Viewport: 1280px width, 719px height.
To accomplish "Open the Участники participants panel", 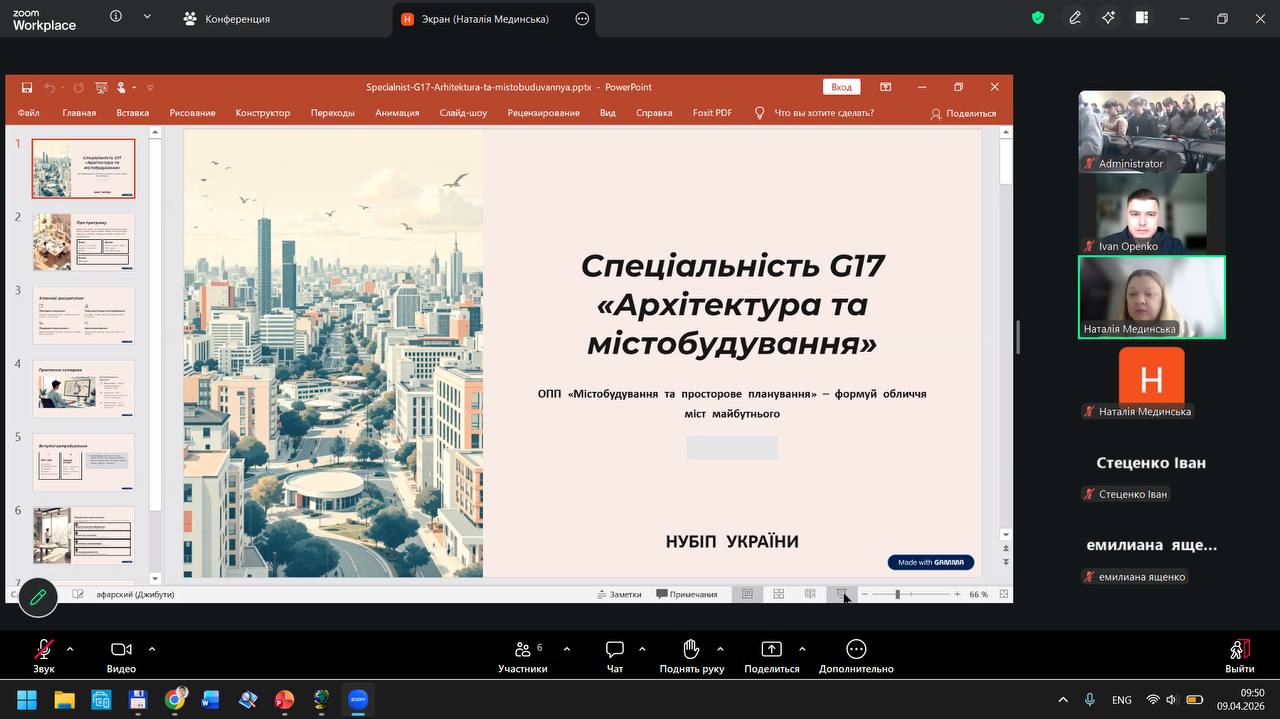I will point(523,656).
